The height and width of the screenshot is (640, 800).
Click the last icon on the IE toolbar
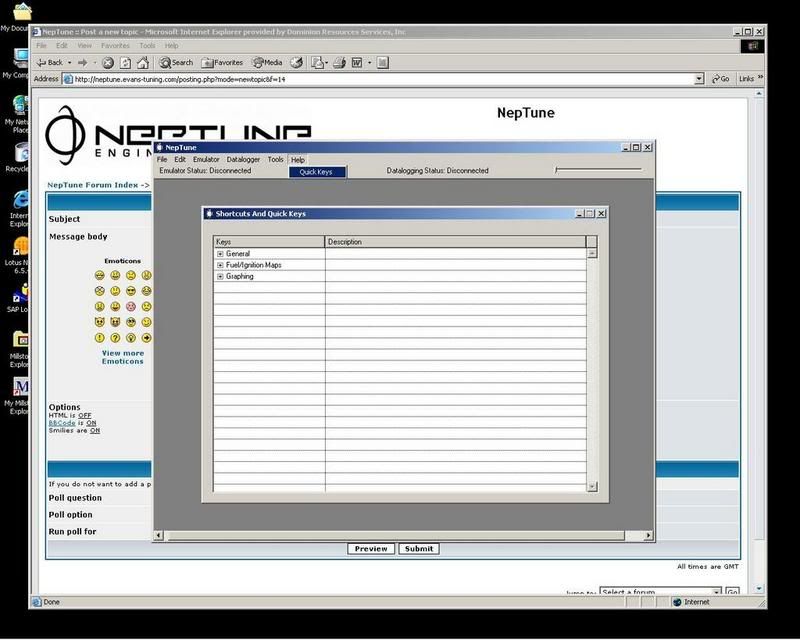tap(383, 63)
